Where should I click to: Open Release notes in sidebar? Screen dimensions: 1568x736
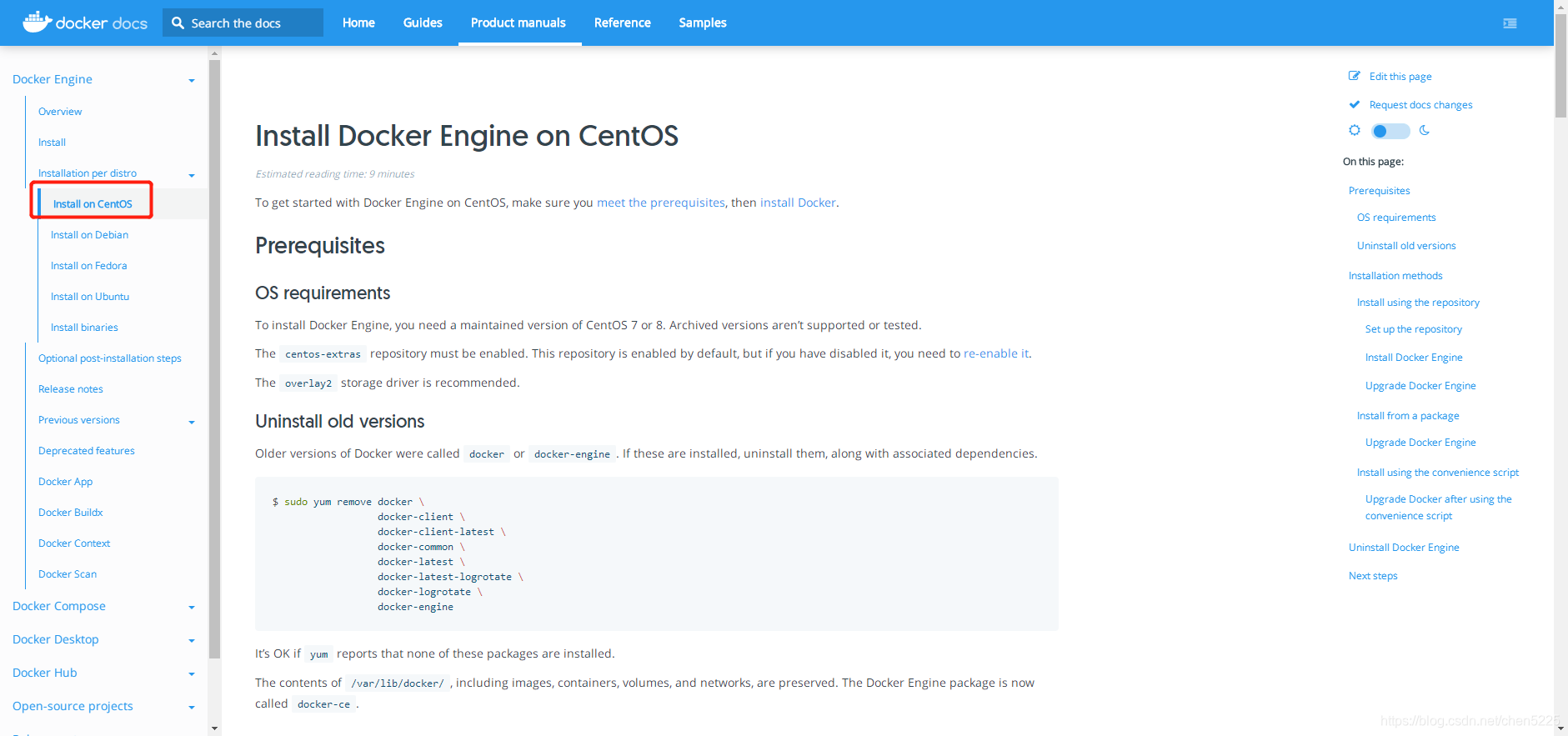(71, 389)
